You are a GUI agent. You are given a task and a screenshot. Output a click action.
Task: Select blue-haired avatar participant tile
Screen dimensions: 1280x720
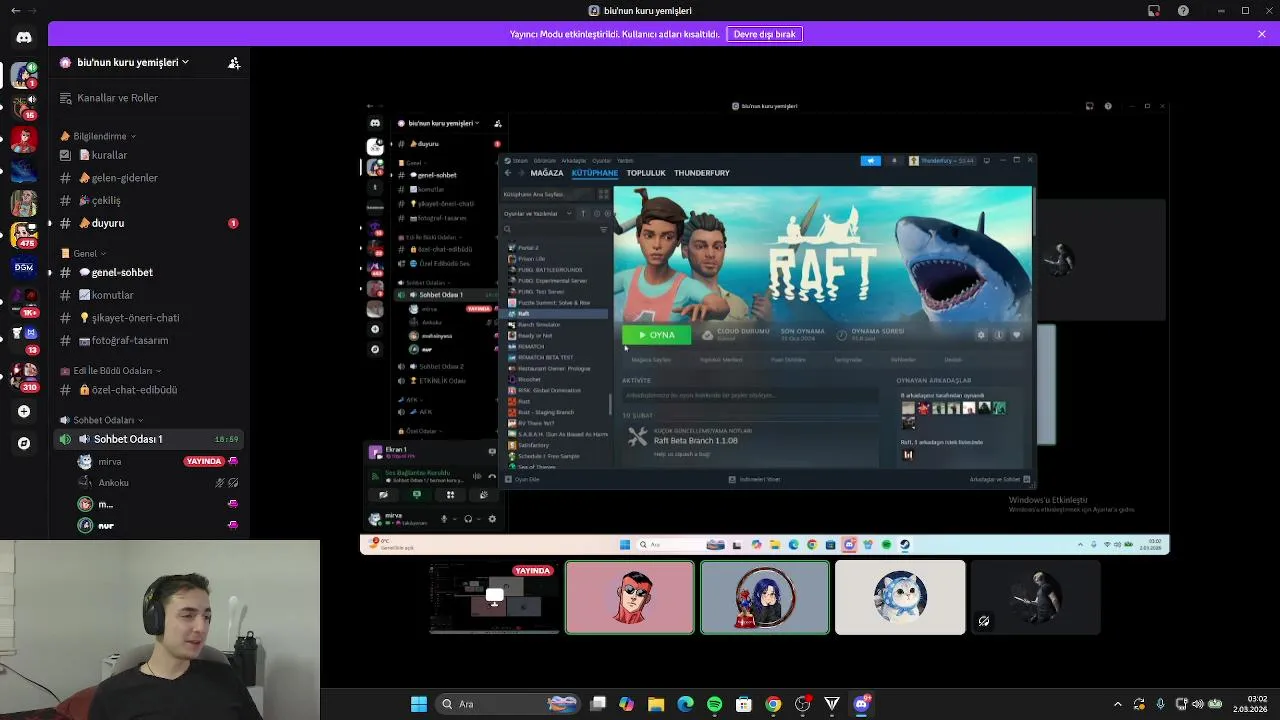(765, 597)
